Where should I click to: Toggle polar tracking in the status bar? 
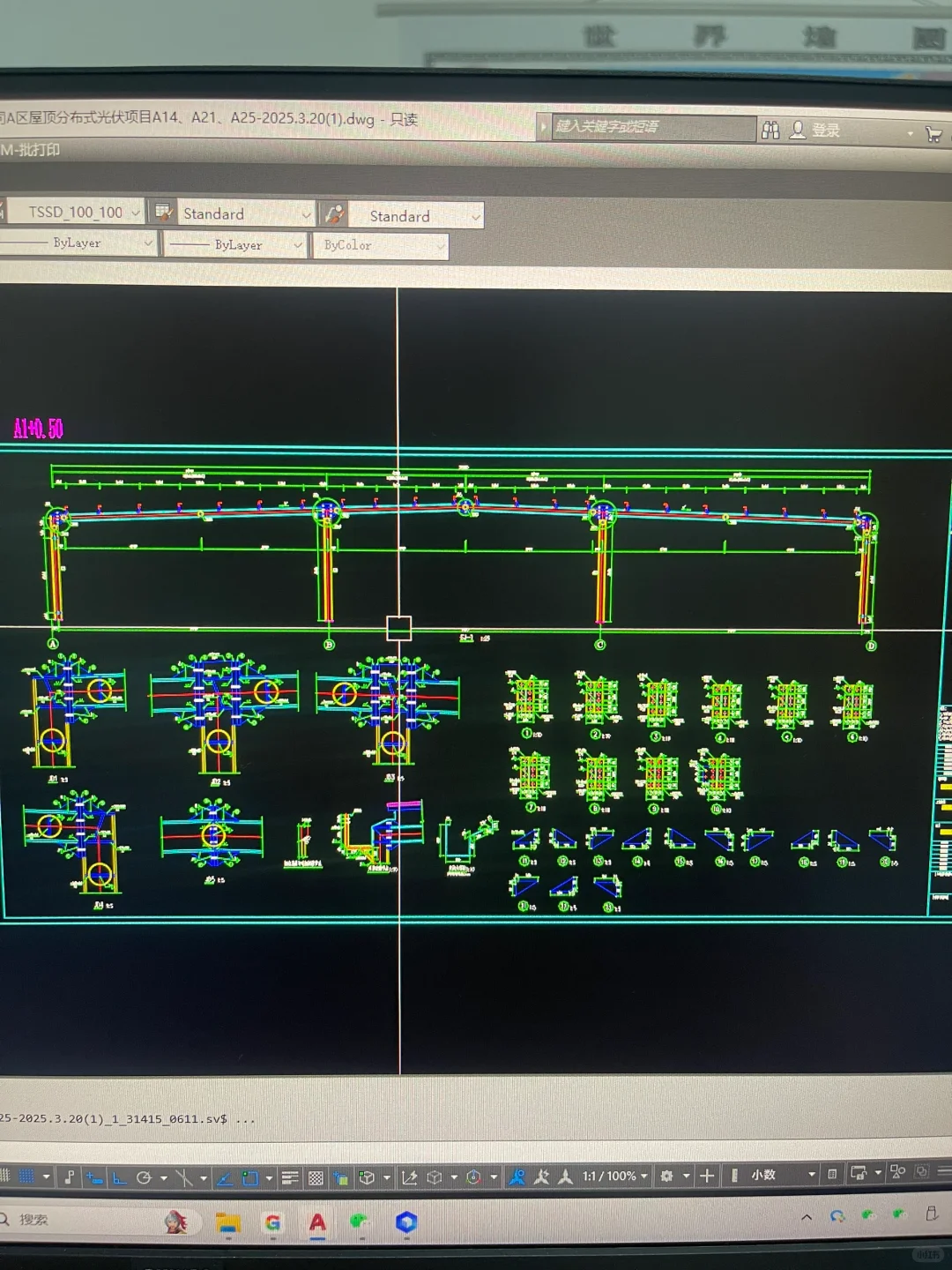(145, 1177)
